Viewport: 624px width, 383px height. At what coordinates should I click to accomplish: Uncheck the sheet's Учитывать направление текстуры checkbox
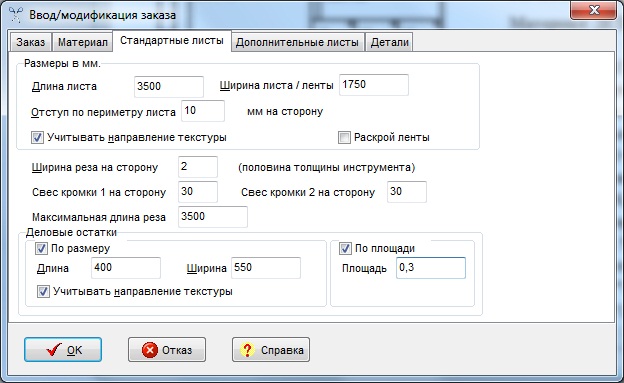click(x=37, y=138)
